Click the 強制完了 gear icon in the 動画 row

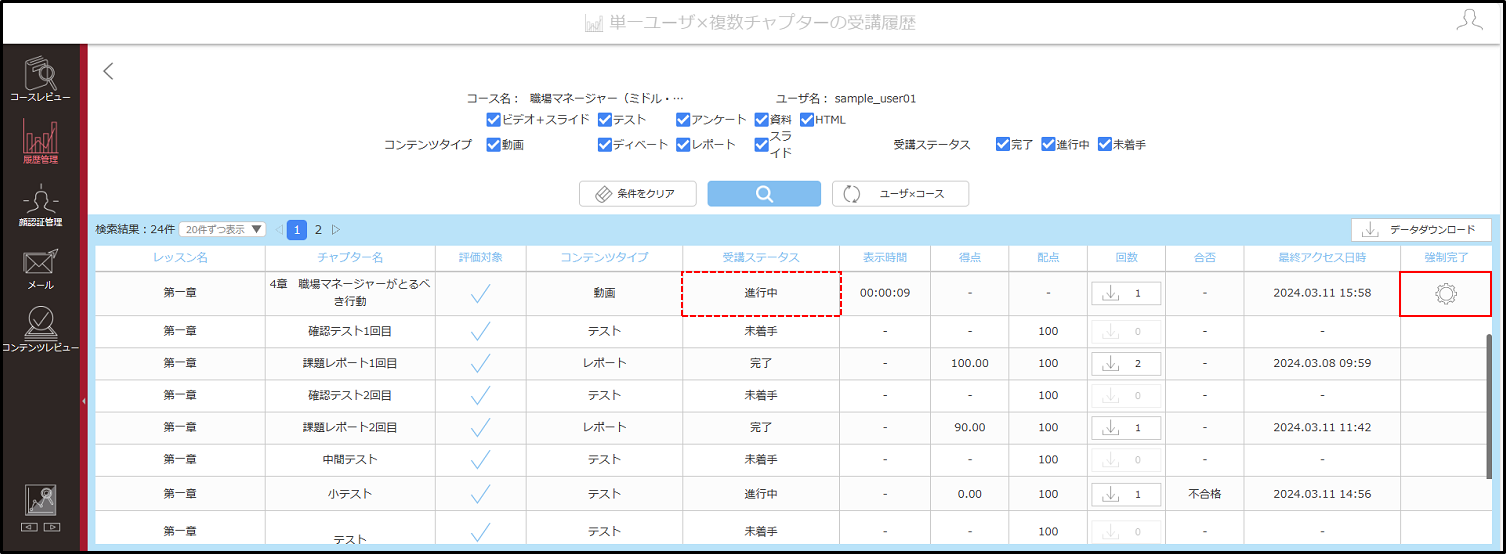click(x=1446, y=293)
